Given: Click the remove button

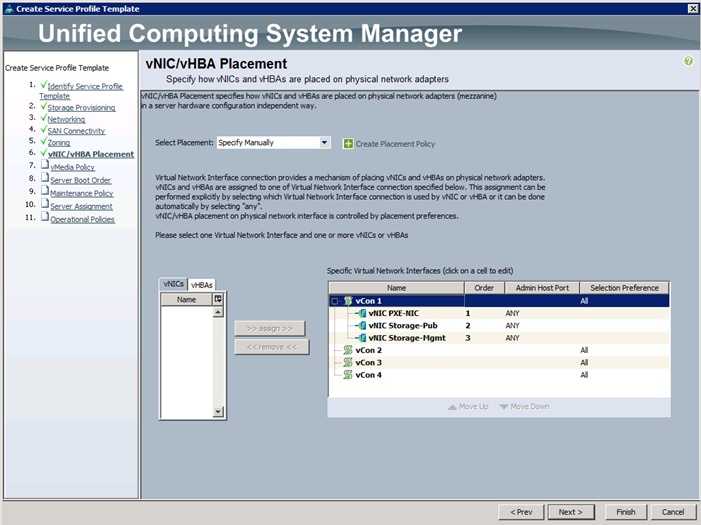Looking at the screenshot, I should (x=271, y=347).
